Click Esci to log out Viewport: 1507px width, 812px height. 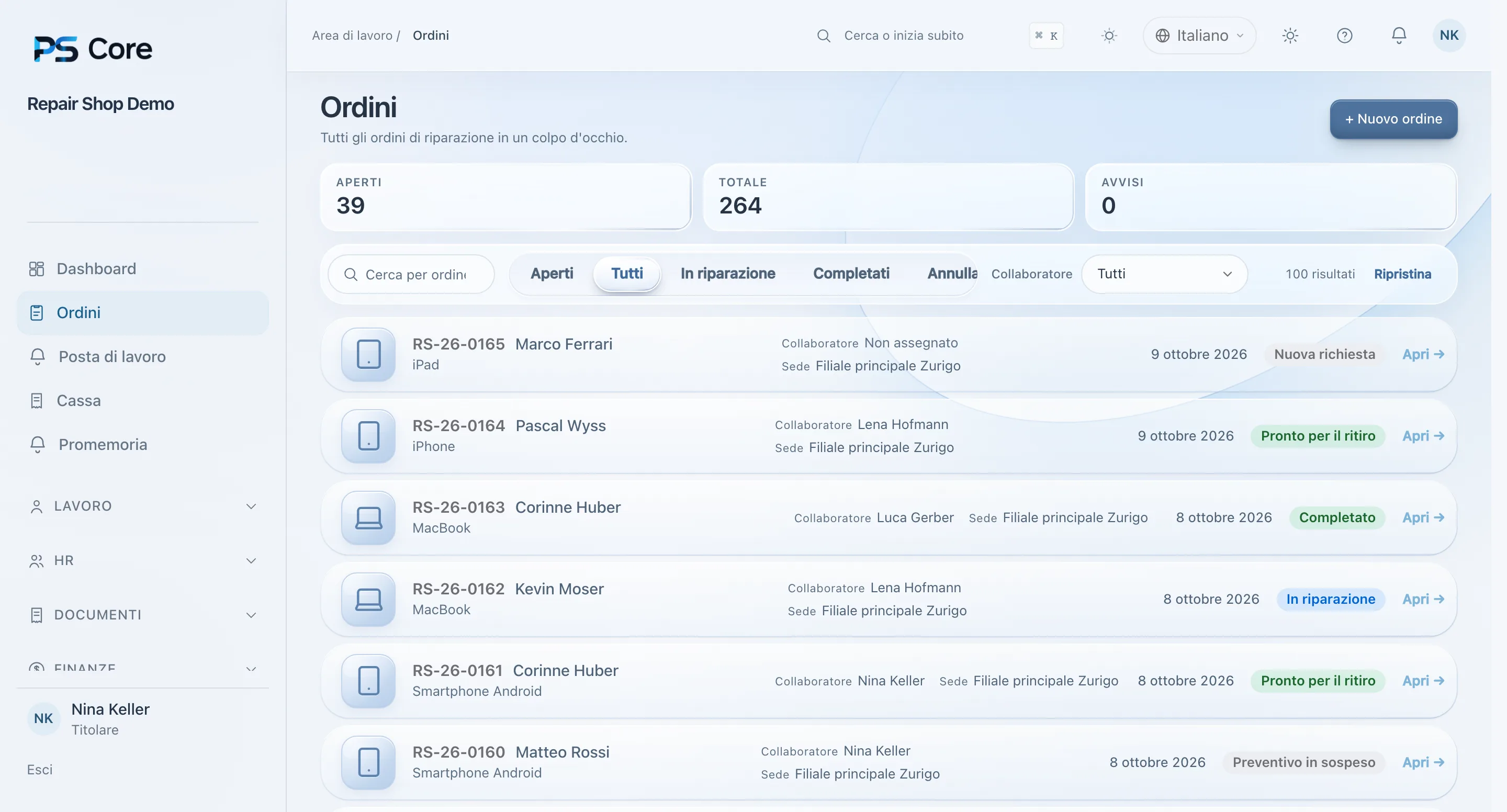pyautogui.click(x=40, y=769)
